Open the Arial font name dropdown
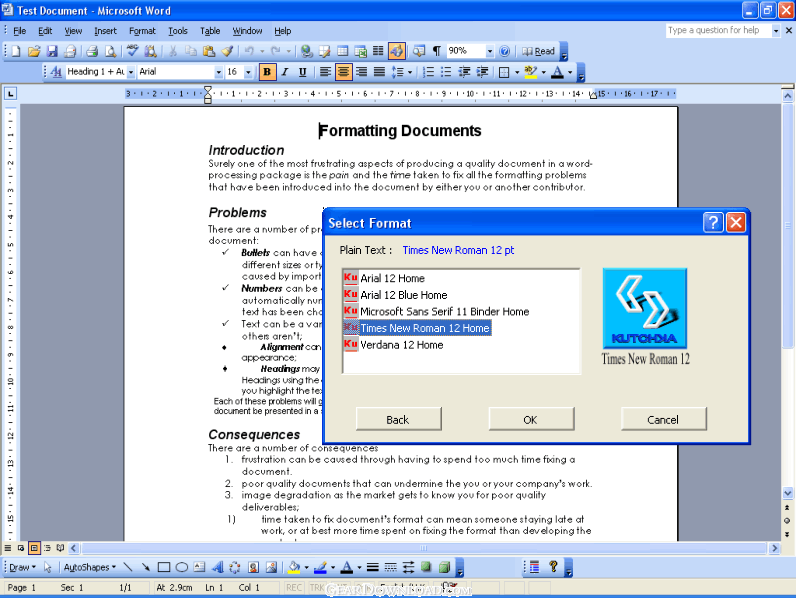796x598 pixels. [x=218, y=72]
